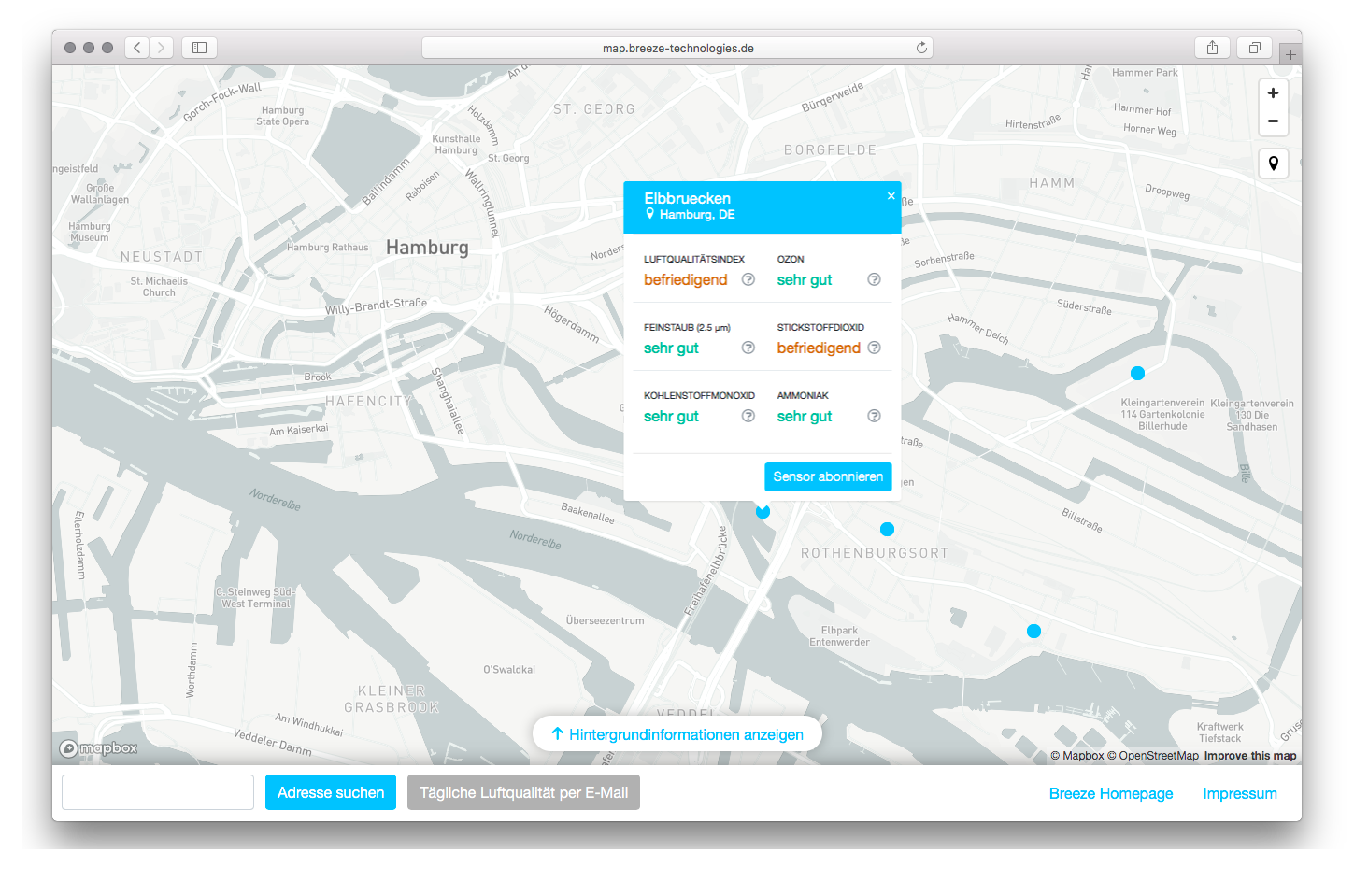Click Tägliche Luftqualität per E-Mail
The width and height of the screenshot is (1354, 896).
(523, 792)
